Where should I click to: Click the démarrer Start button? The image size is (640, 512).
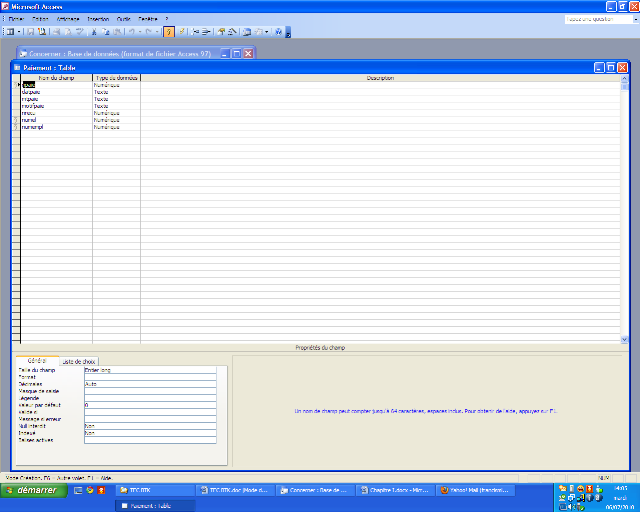(34, 491)
